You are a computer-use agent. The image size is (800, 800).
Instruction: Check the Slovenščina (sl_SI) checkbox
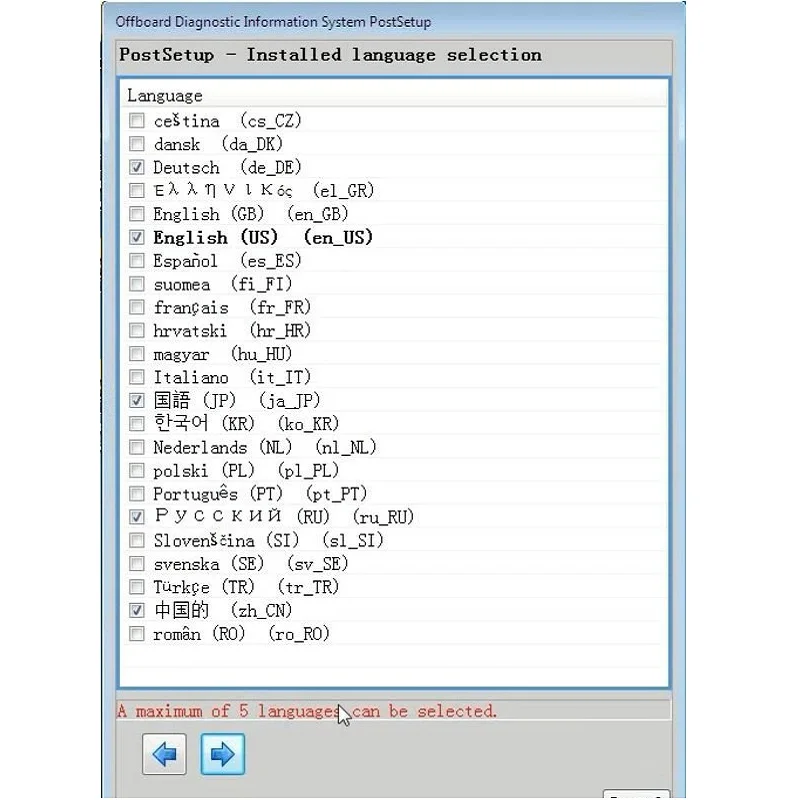pyautogui.click(x=137, y=540)
